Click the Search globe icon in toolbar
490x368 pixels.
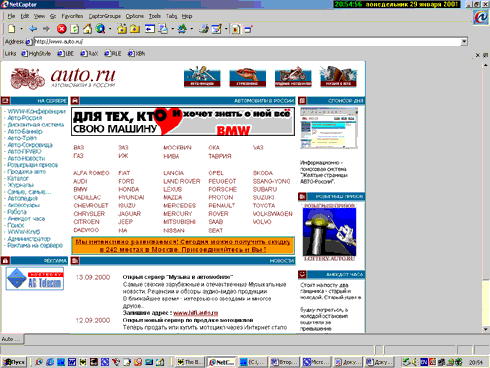100,29
